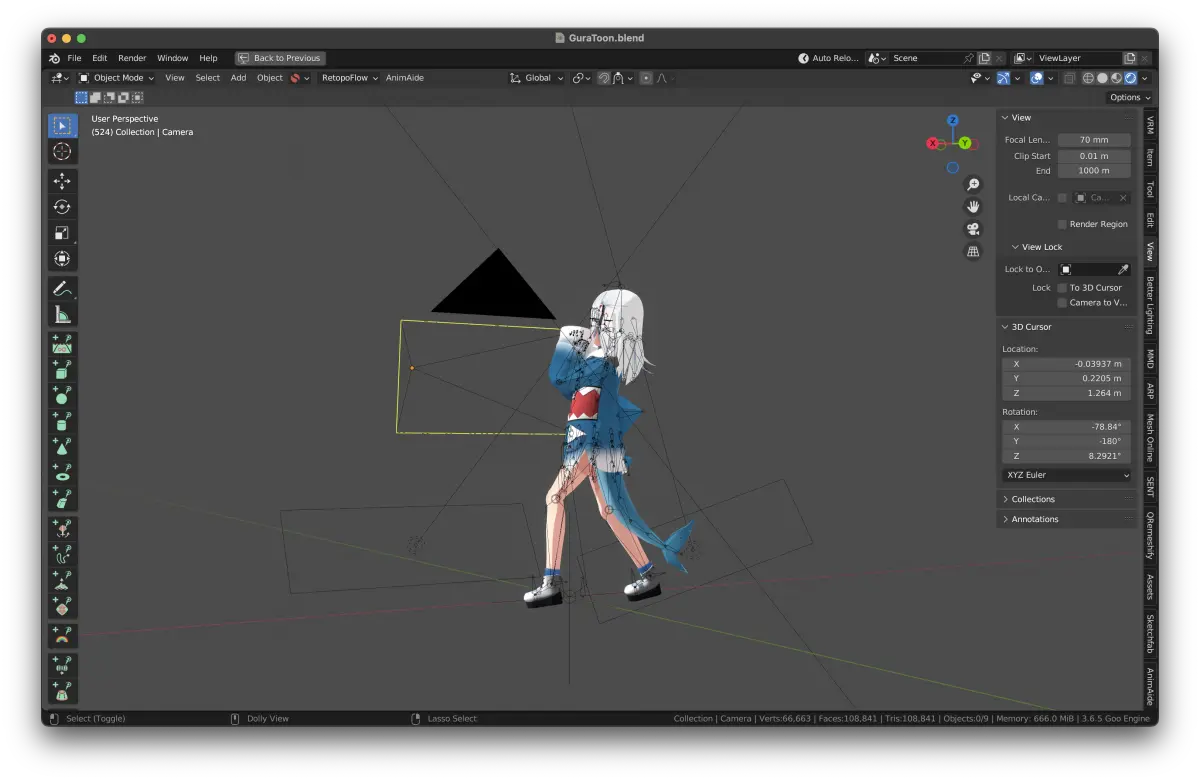This screenshot has width=1200, height=781.
Task: Click the Back to Previous button
Action: [280, 58]
